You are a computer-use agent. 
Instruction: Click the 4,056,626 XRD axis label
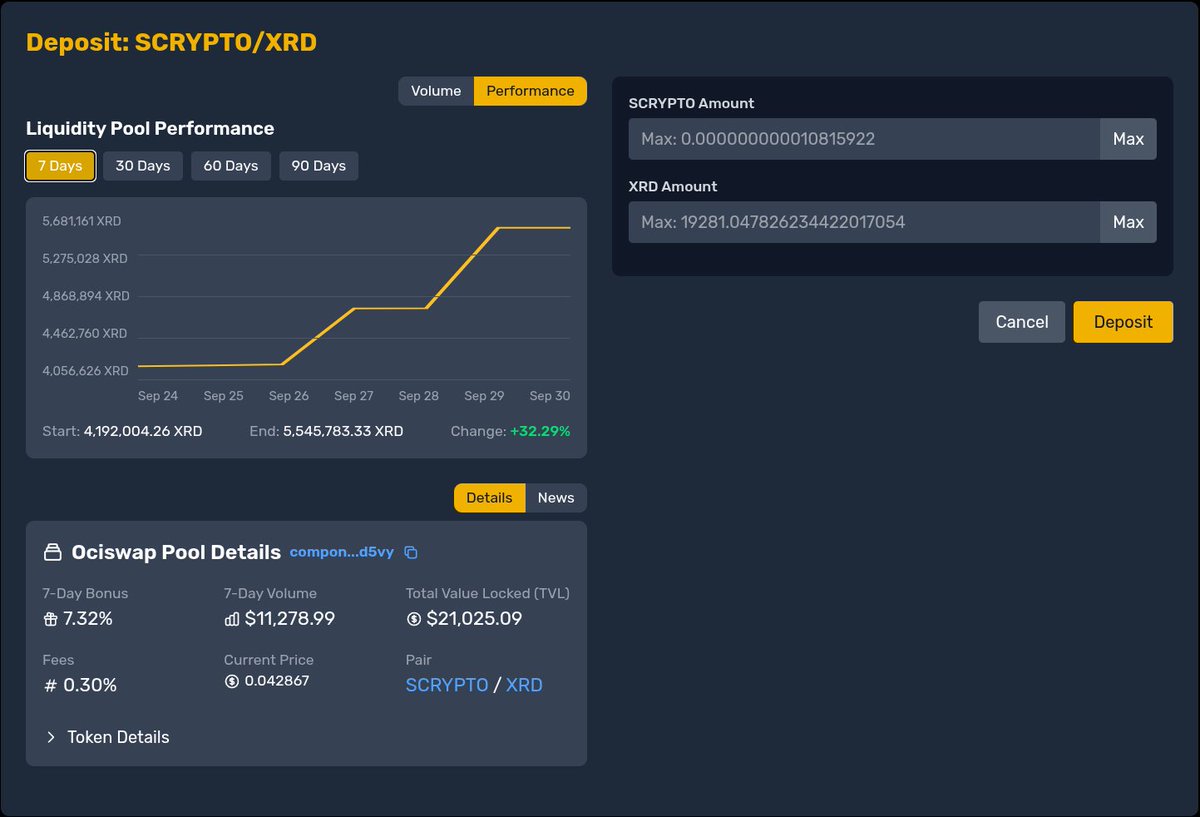(85, 371)
